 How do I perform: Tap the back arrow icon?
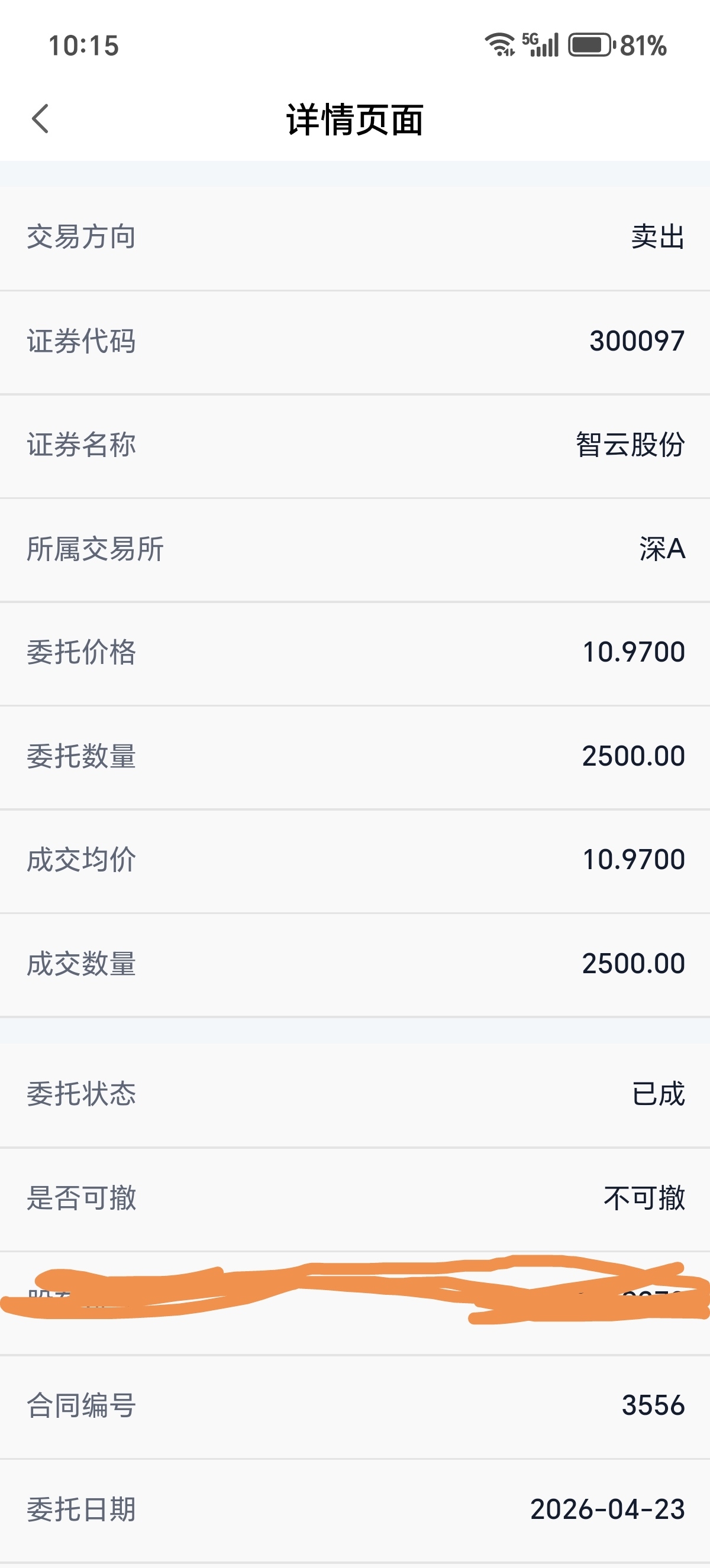40,119
